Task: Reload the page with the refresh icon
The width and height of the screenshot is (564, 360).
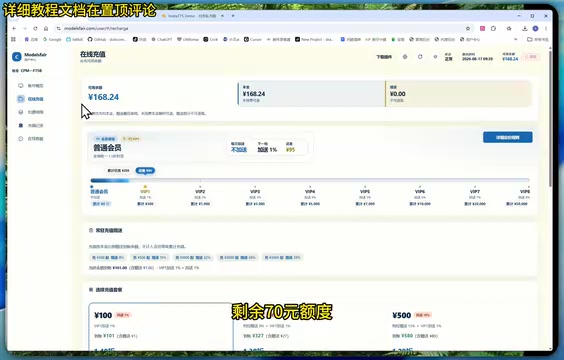Action: tap(35, 28)
